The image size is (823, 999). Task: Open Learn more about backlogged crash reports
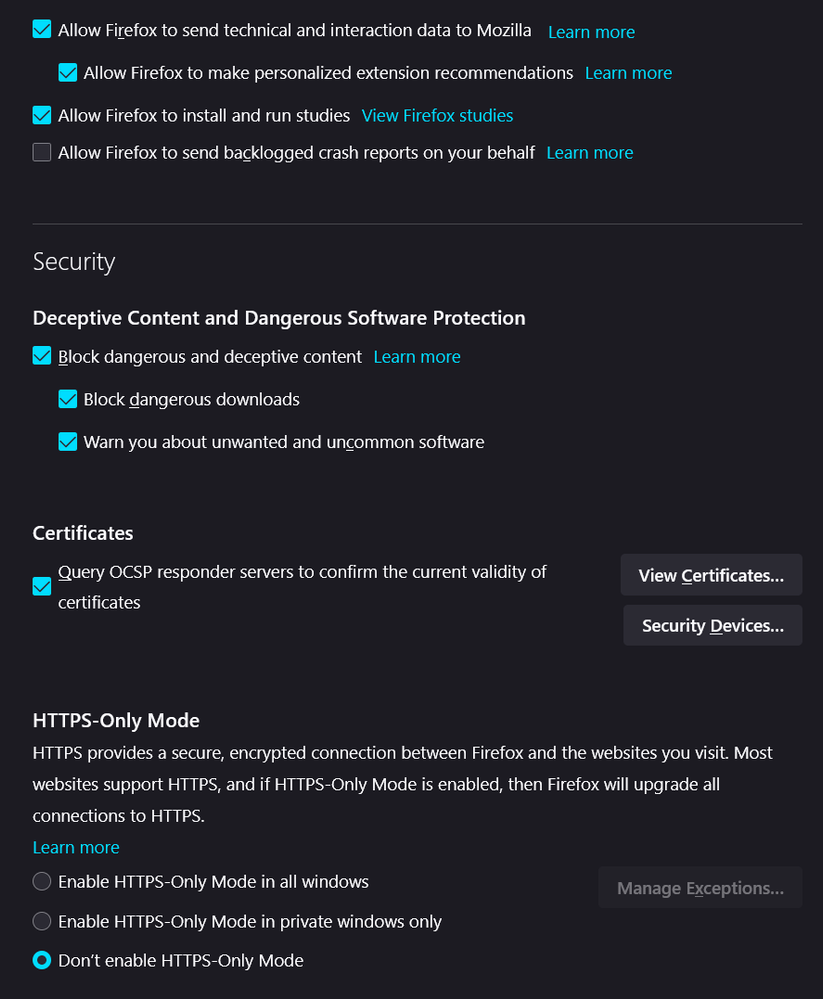pyautogui.click(x=590, y=153)
